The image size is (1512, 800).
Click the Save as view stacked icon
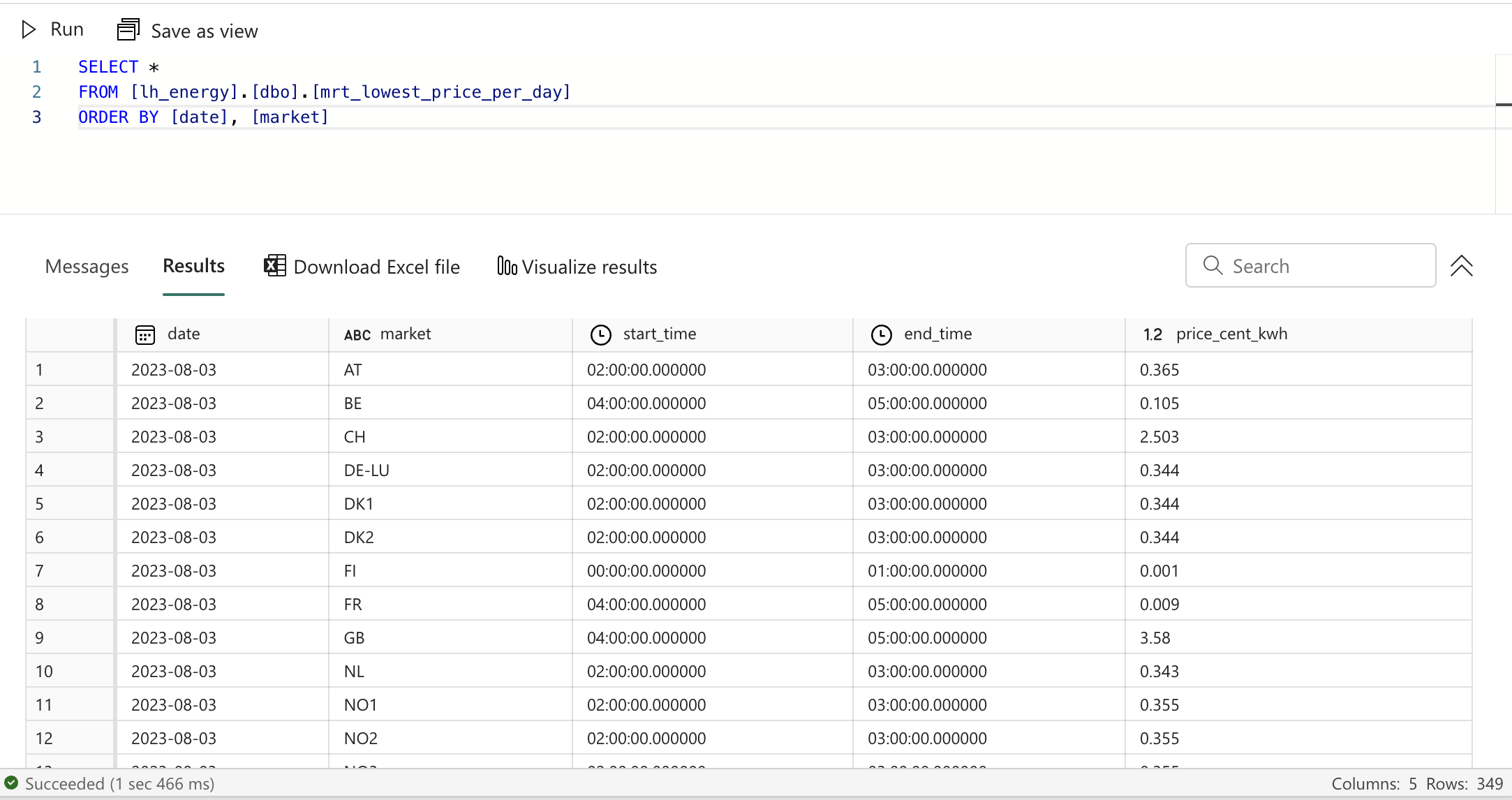pyautogui.click(x=128, y=29)
